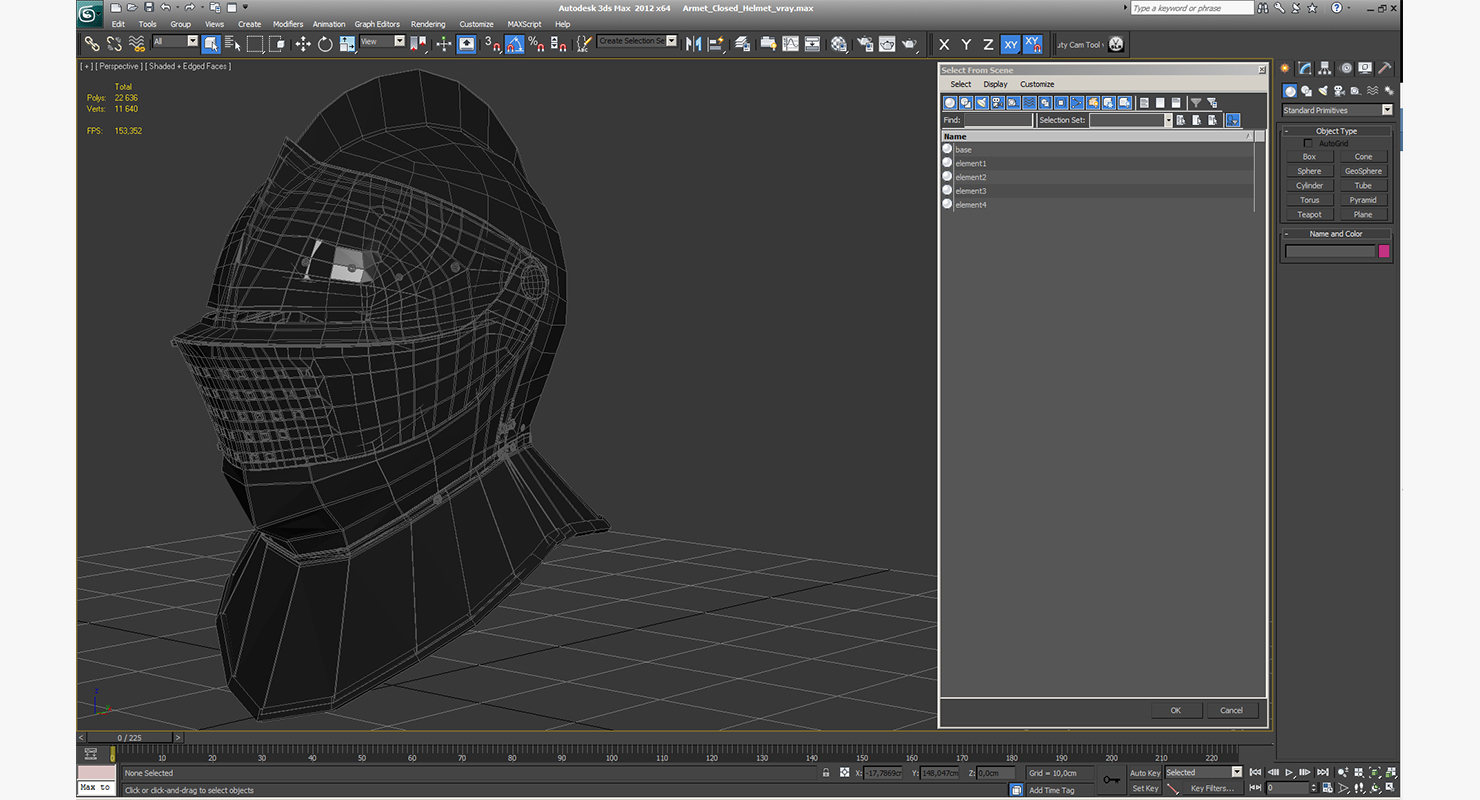Toggle Display Geometry filter in dialog

coord(950,102)
